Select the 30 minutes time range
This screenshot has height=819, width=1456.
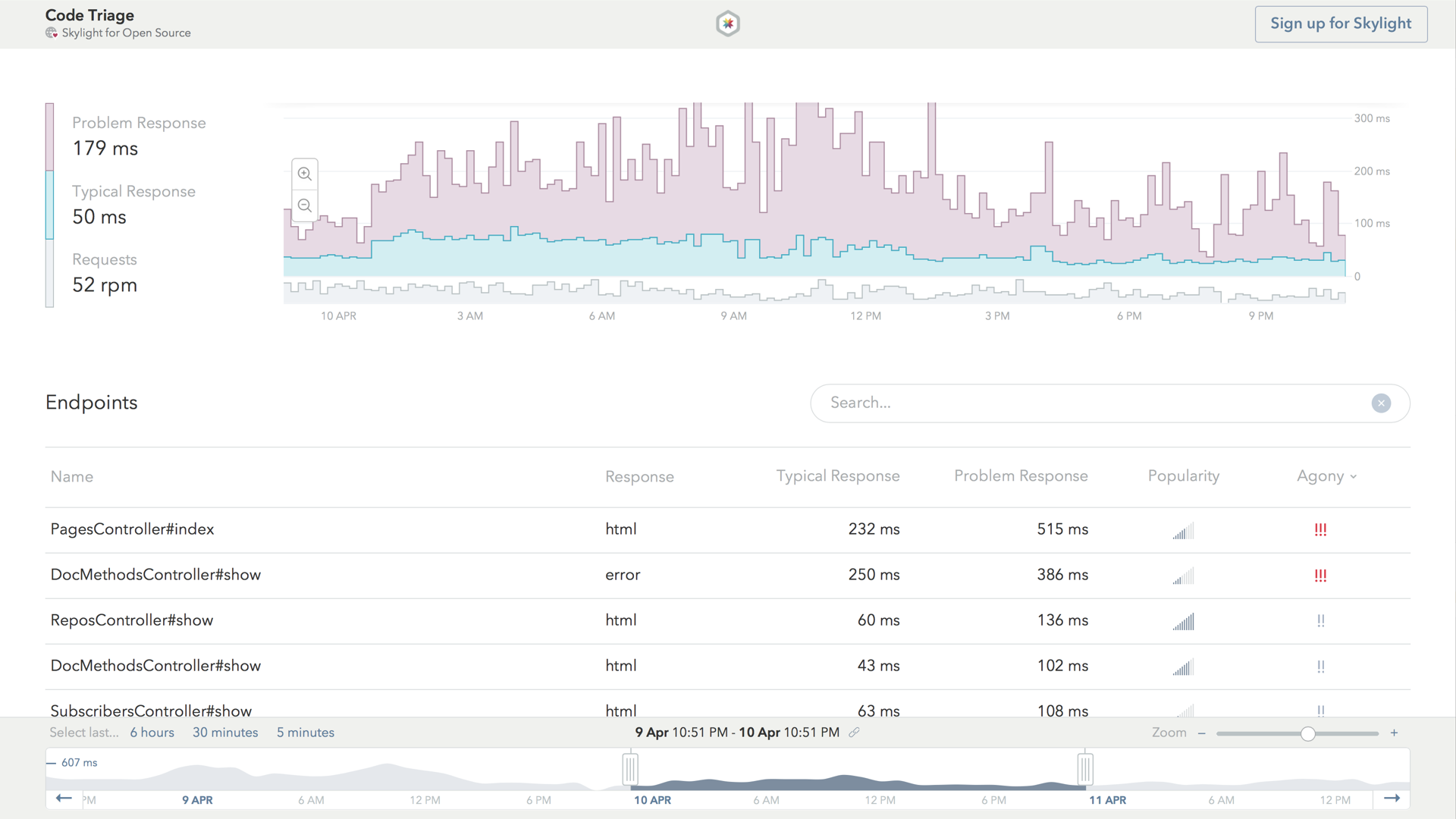[x=225, y=733]
